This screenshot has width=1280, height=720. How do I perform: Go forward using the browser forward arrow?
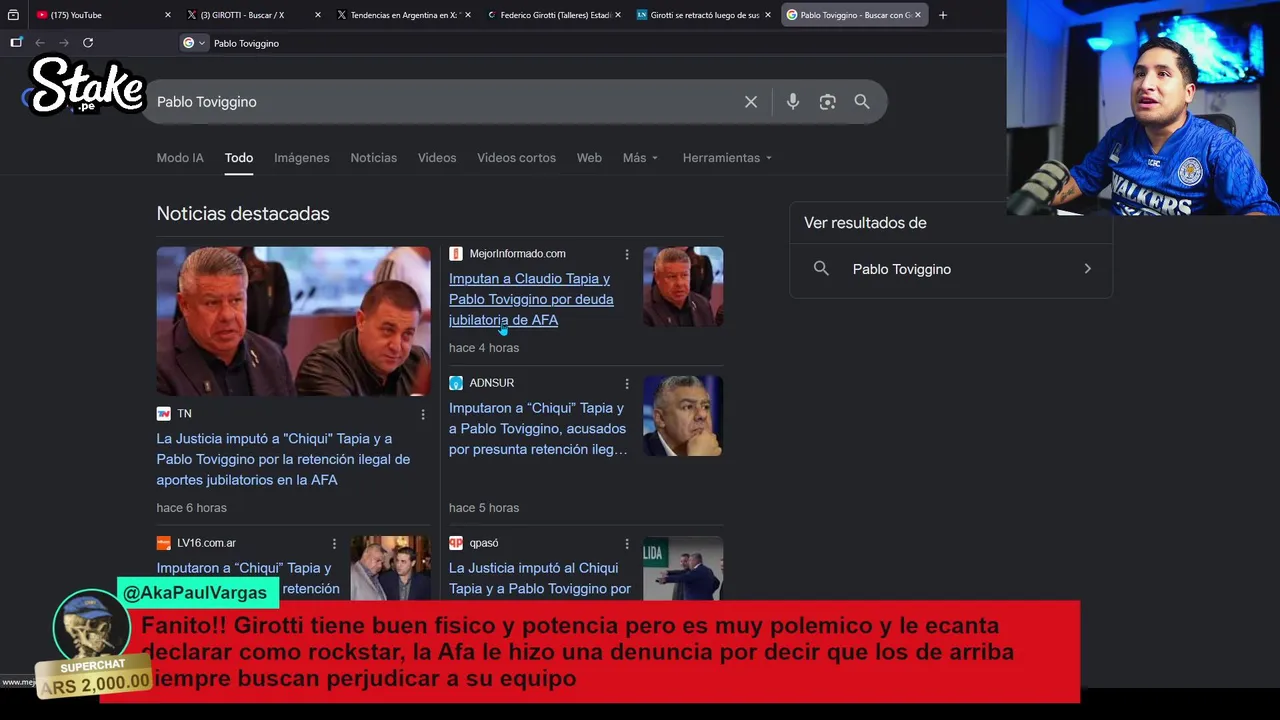click(64, 43)
